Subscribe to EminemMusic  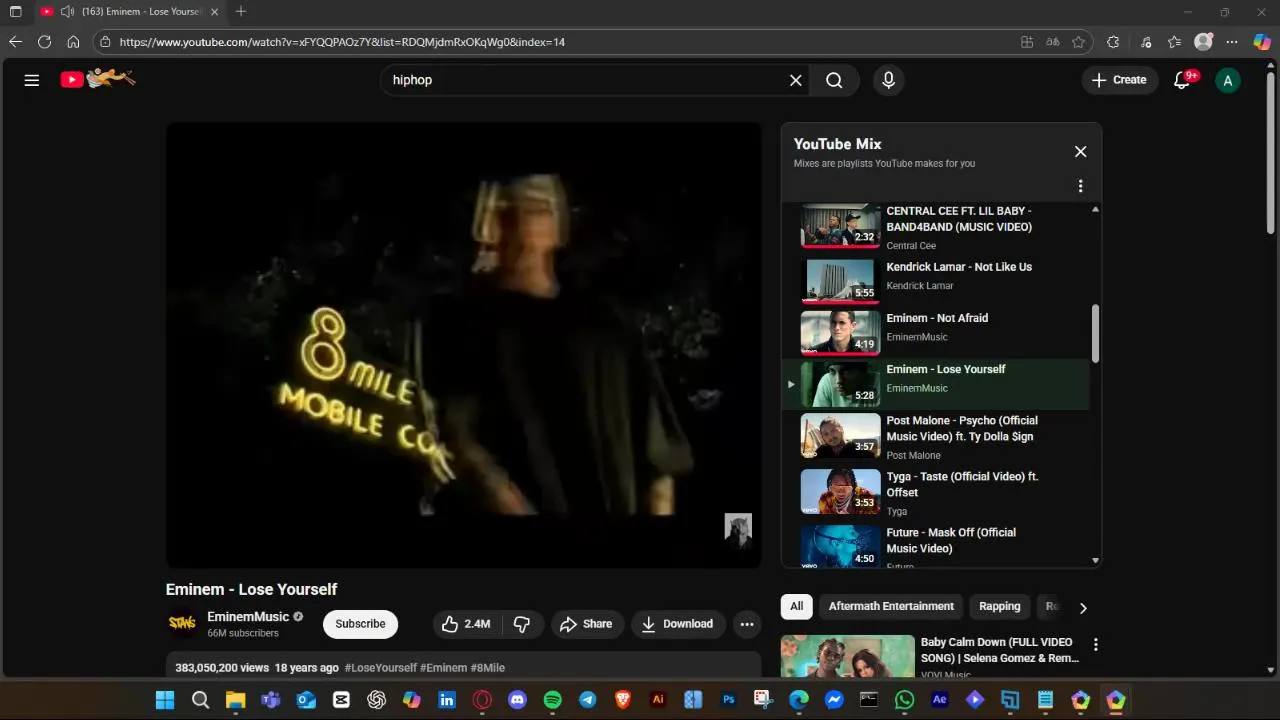[360, 624]
